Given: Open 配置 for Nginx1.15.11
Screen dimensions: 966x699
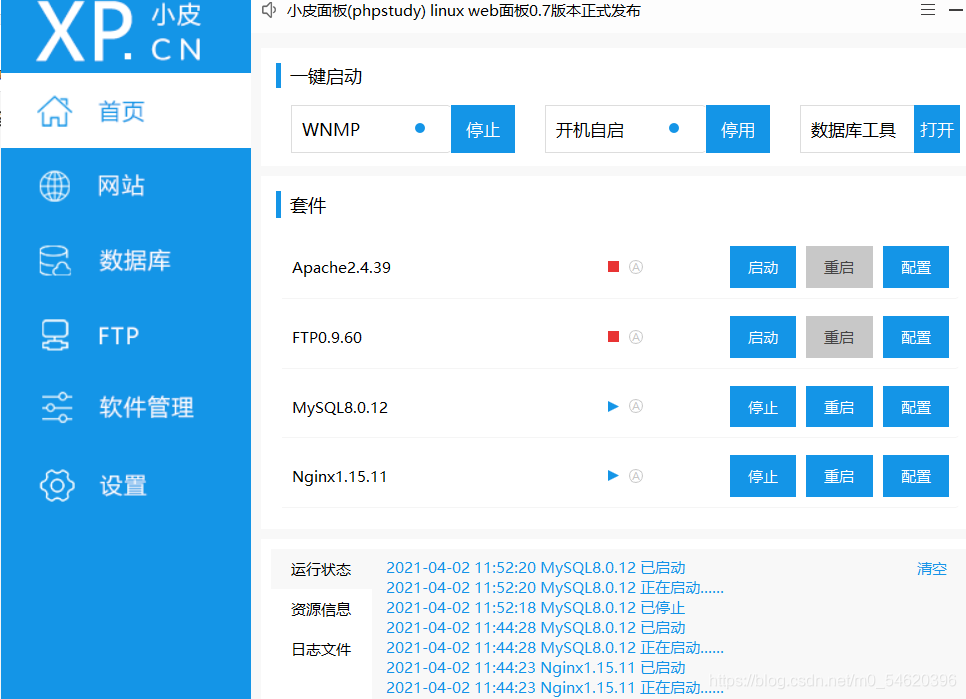Looking at the screenshot, I should tap(915, 476).
